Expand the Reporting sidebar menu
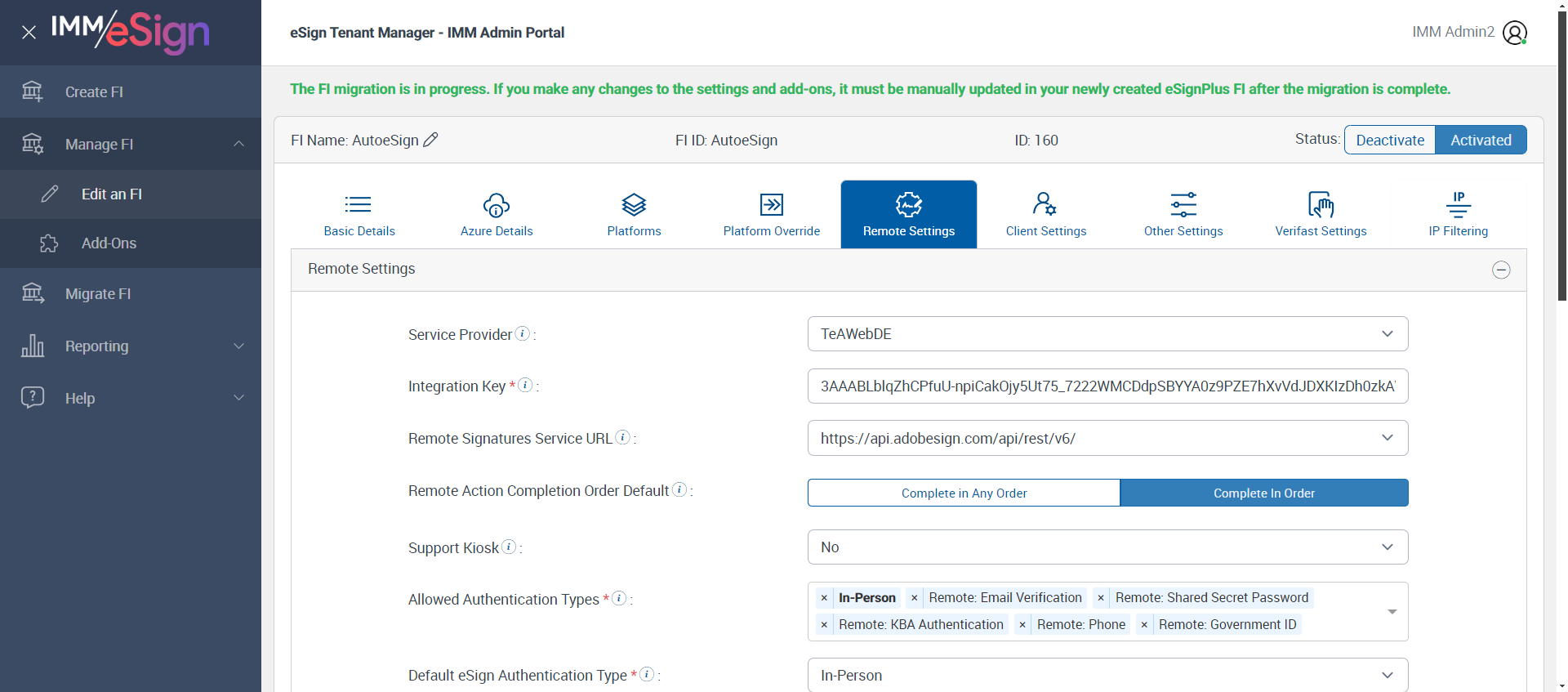Screen dimensions: 1568x692 (x=131, y=346)
